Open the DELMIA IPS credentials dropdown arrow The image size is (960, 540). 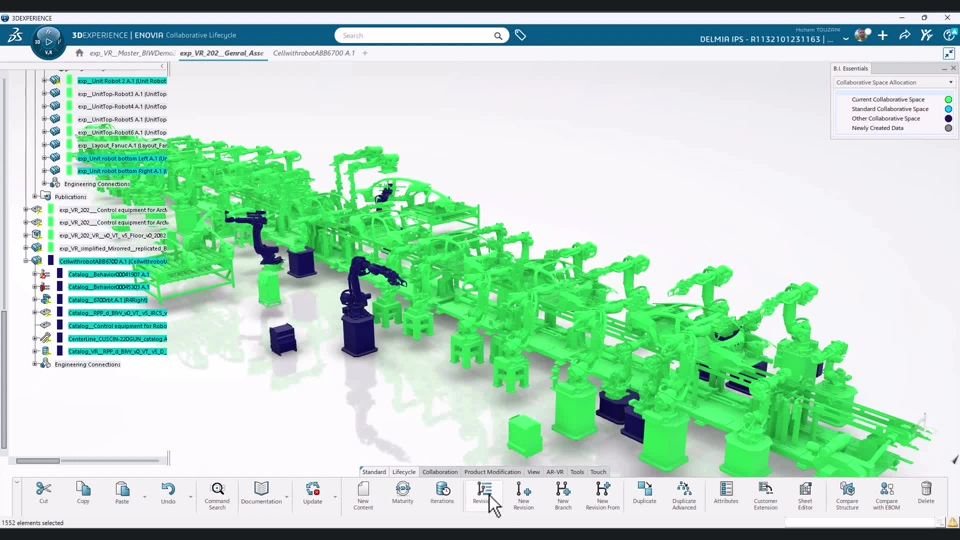point(846,39)
